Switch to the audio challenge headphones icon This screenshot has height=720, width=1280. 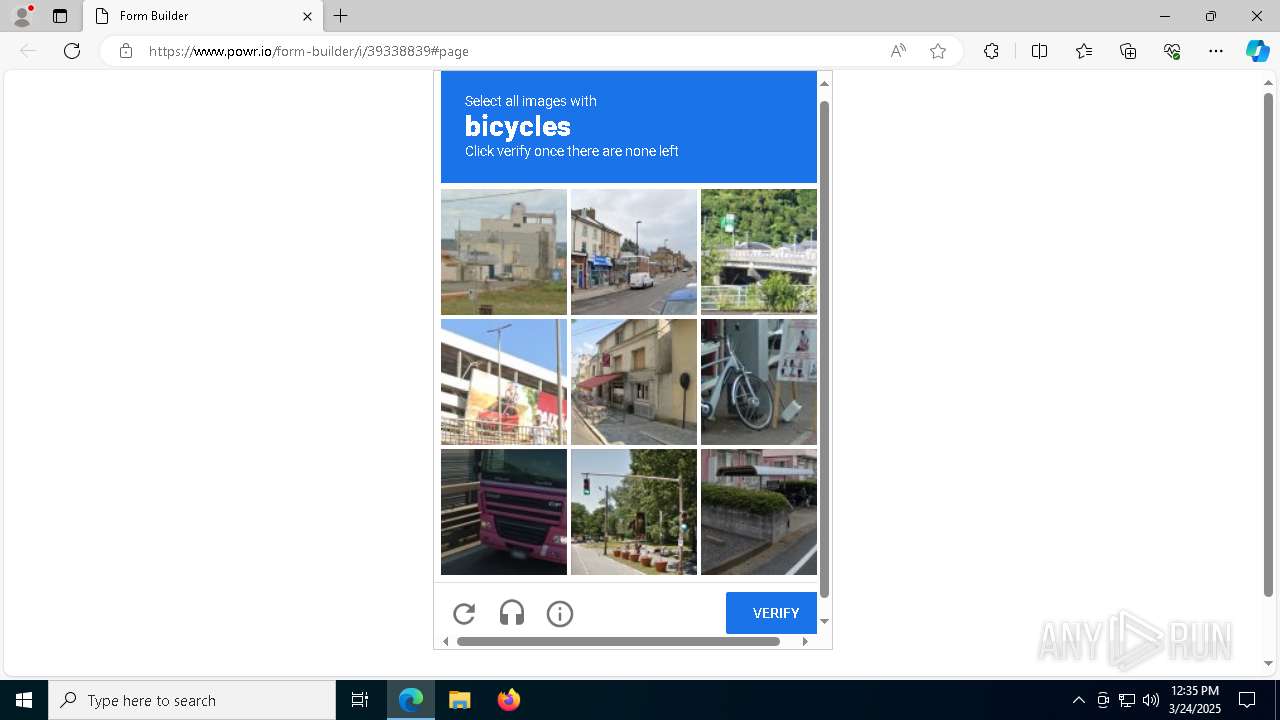512,614
